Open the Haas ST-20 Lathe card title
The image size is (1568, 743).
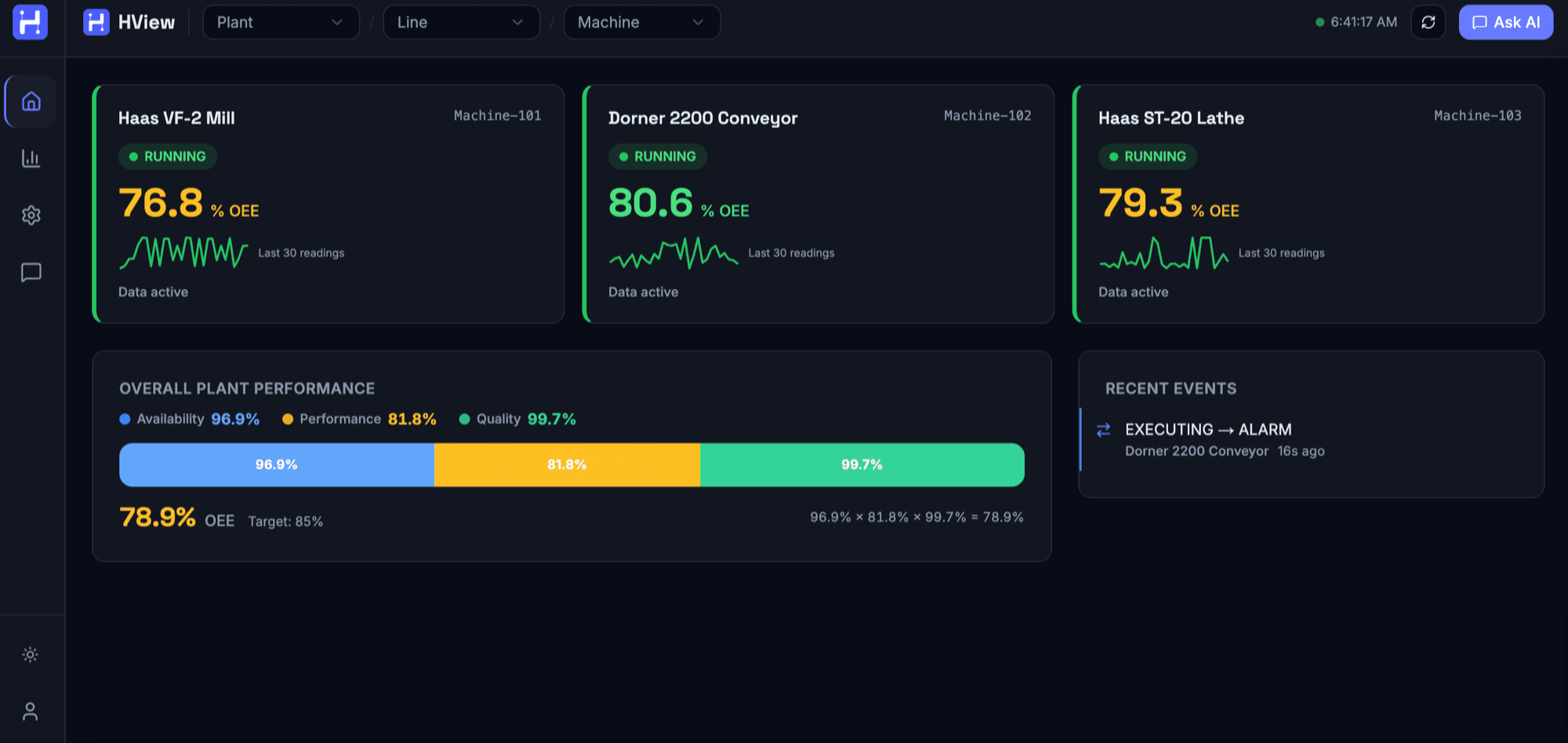tap(1171, 118)
